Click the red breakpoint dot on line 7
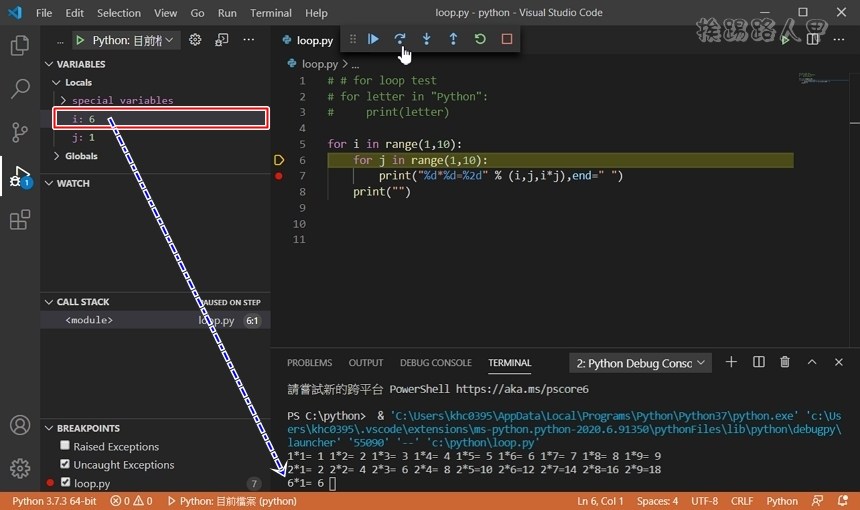860x510 pixels. pos(279,176)
